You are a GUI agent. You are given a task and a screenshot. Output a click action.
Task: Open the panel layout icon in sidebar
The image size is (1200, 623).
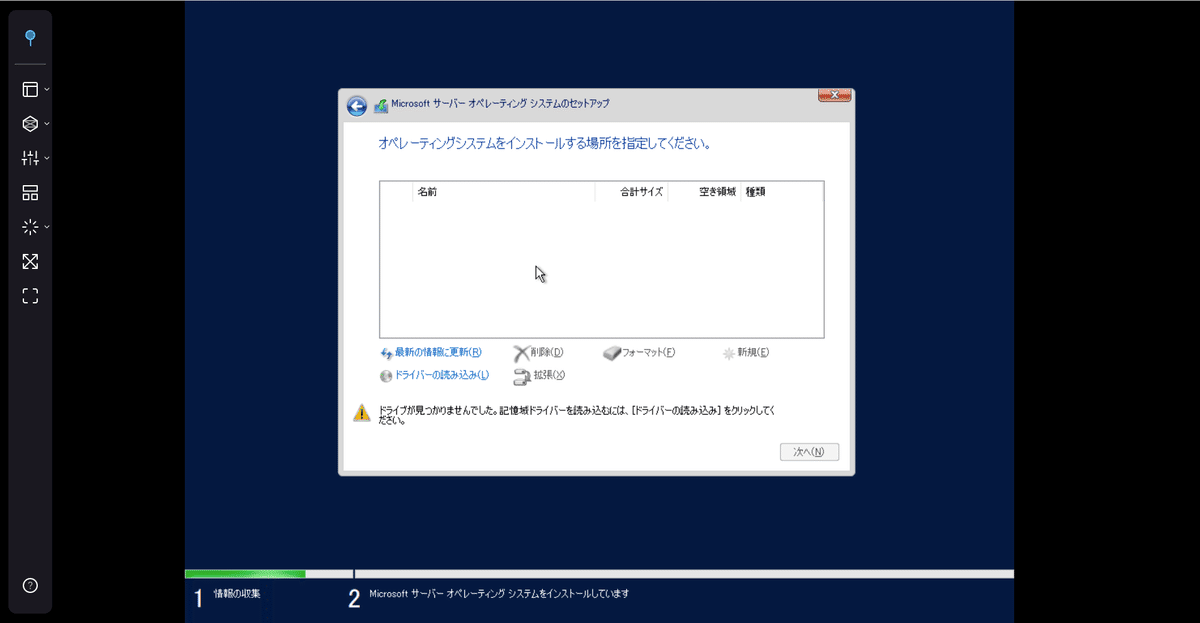coord(30,90)
